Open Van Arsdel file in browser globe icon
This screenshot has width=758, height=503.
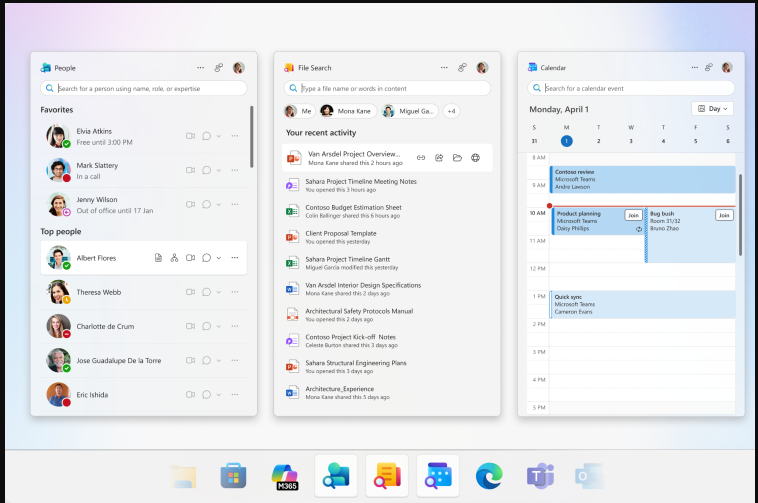[476, 158]
